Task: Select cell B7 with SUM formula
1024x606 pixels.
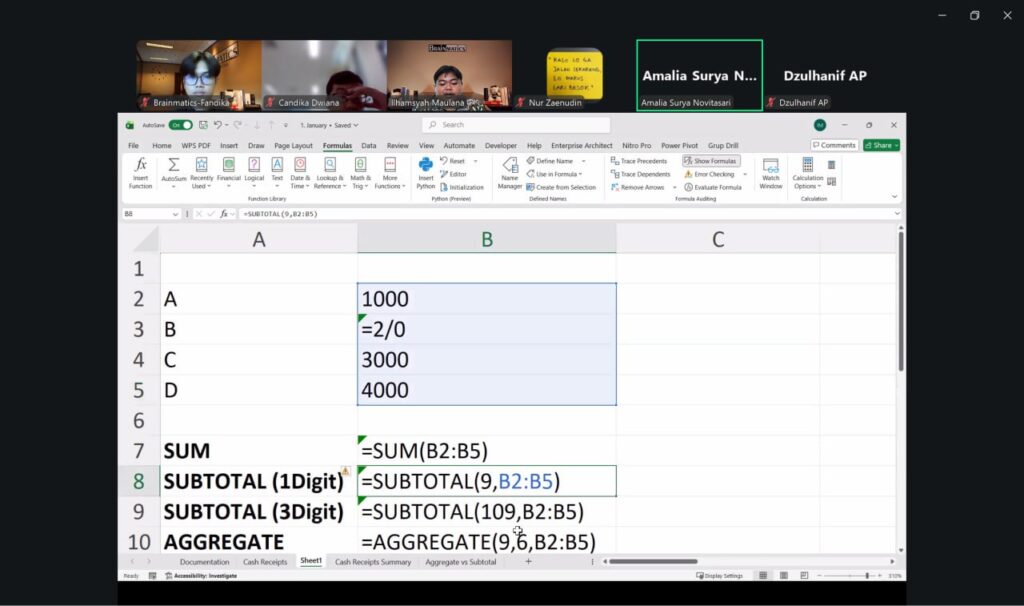Action: [486, 450]
